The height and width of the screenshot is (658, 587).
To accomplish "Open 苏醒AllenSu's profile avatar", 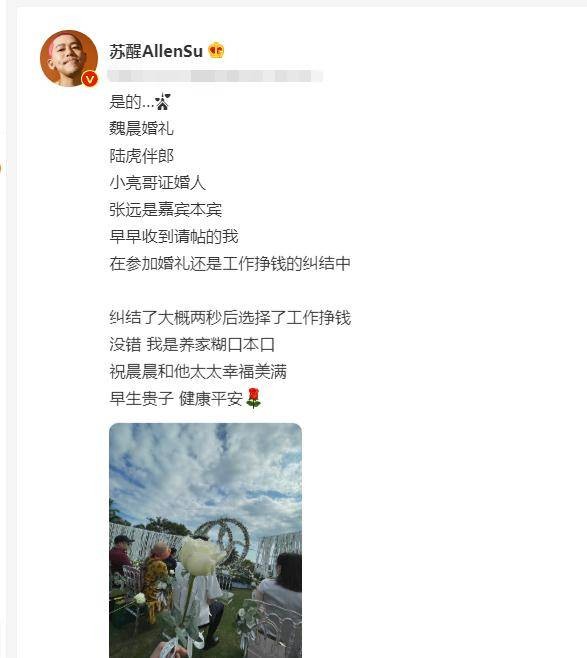I will (69, 58).
